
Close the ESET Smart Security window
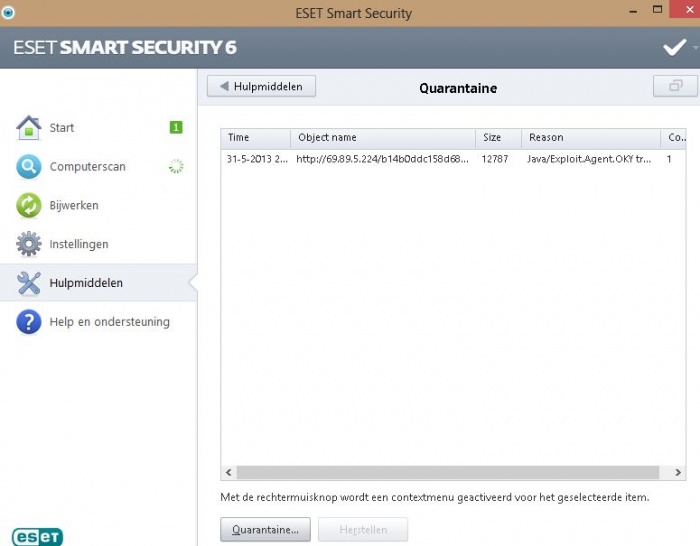(x=686, y=9)
